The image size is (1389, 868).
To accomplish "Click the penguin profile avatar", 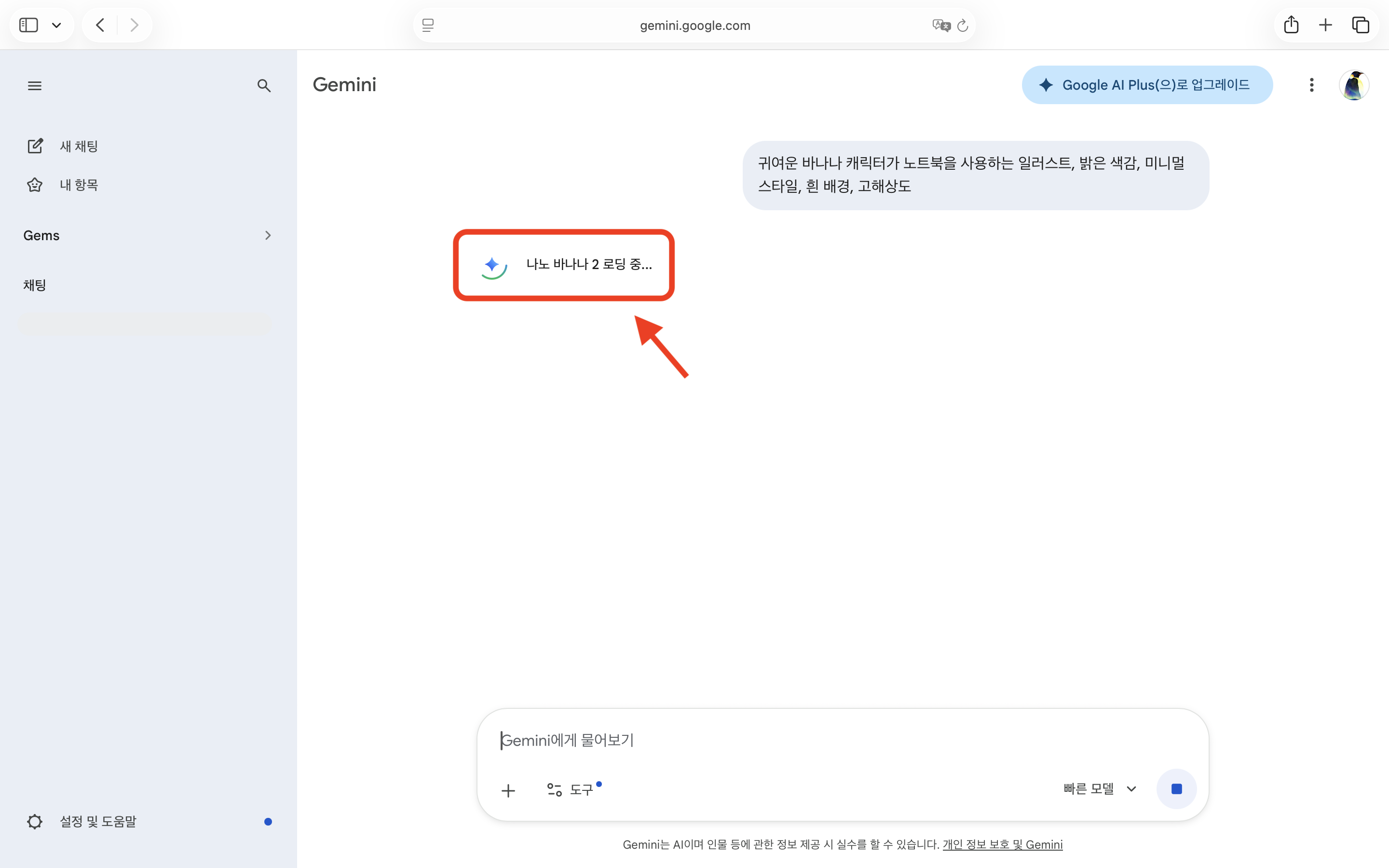I will tap(1354, 85).
